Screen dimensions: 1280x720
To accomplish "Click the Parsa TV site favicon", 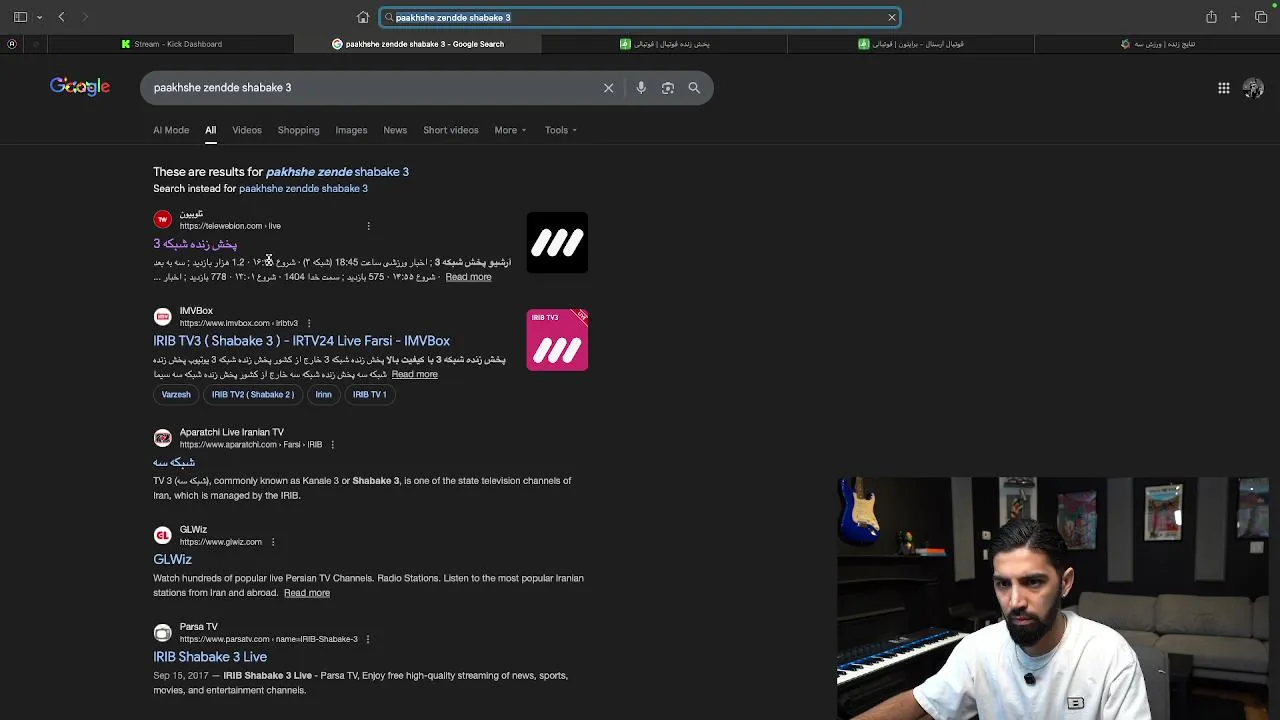I will click(x=162, y=633).
